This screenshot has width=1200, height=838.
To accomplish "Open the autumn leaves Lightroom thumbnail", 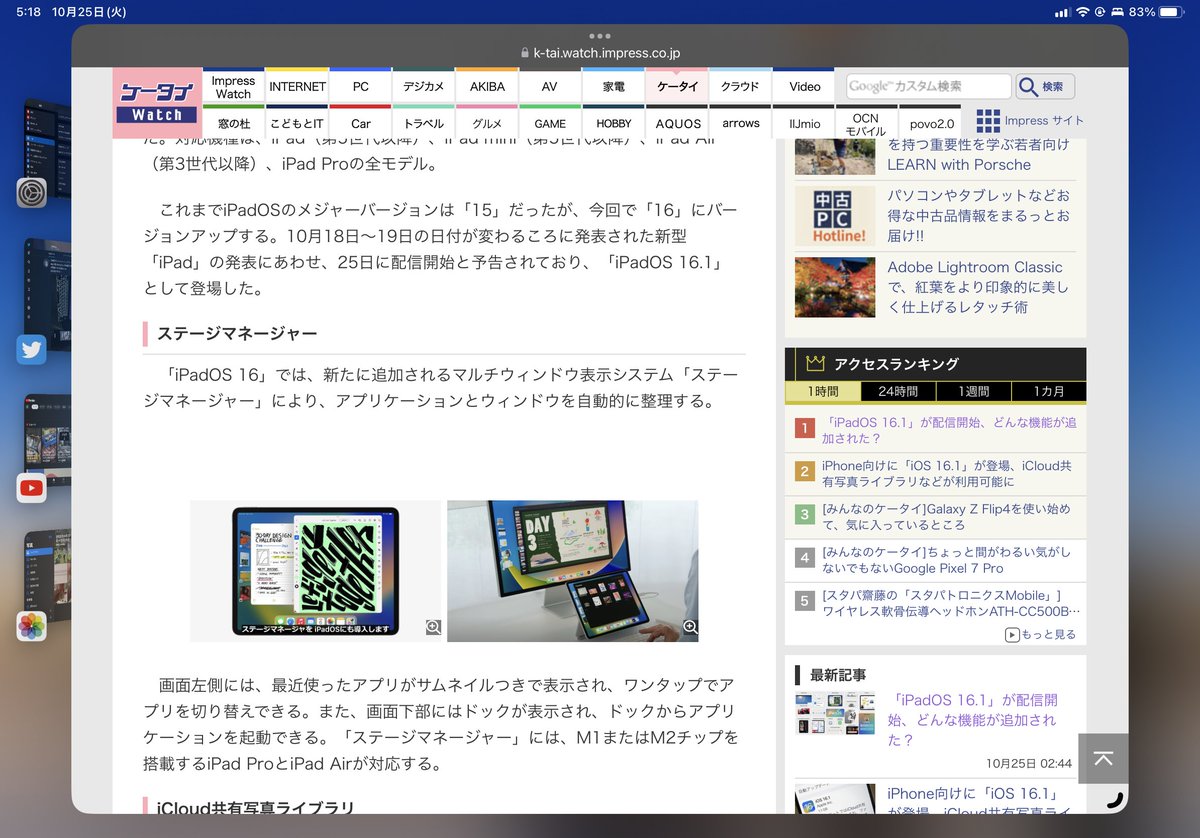I will 835,288.
